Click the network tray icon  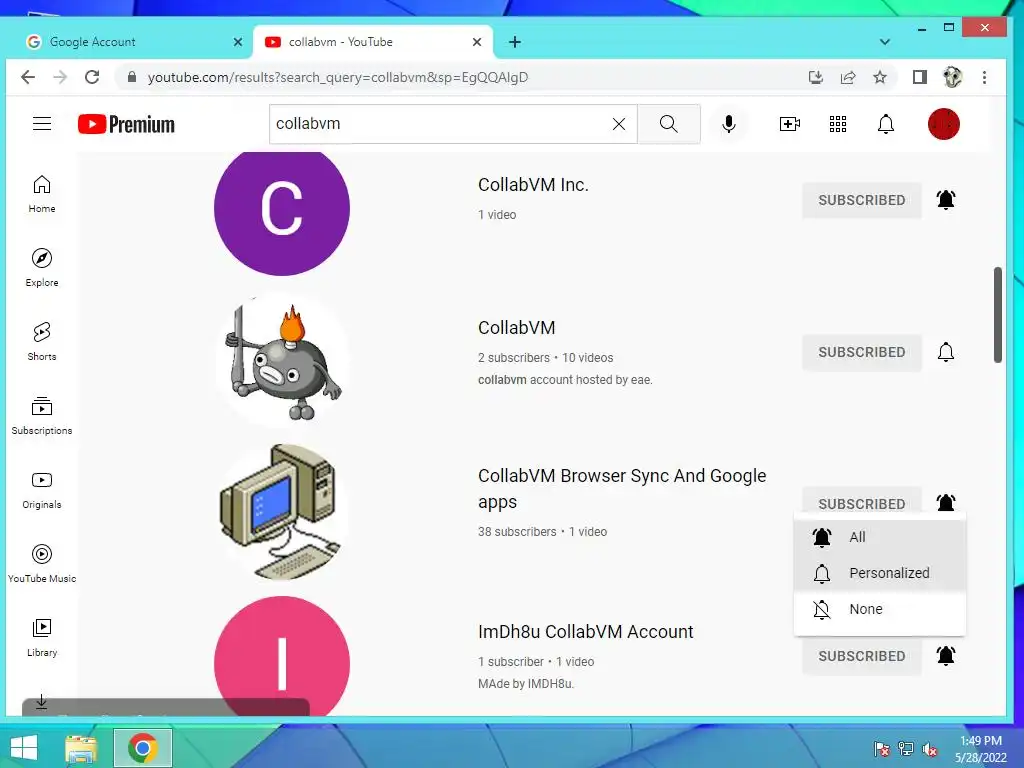906,749
